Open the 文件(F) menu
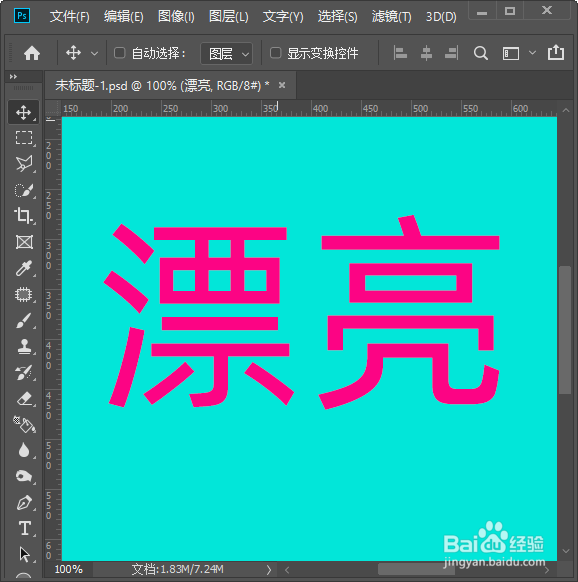The height and width of the screenshot is (582, 578). (x=69, y=16)
